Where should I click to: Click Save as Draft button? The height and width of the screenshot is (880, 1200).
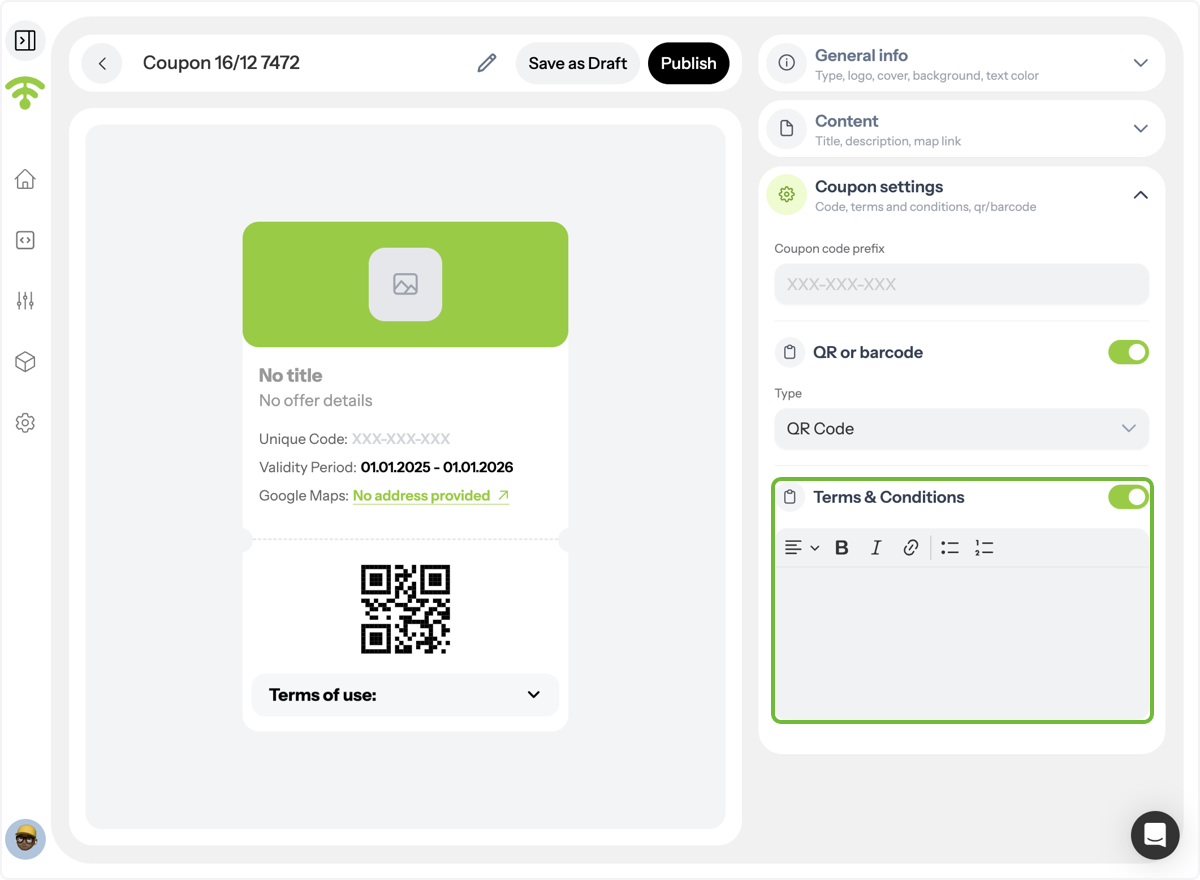pyautogui.click(x=578, y=63)
